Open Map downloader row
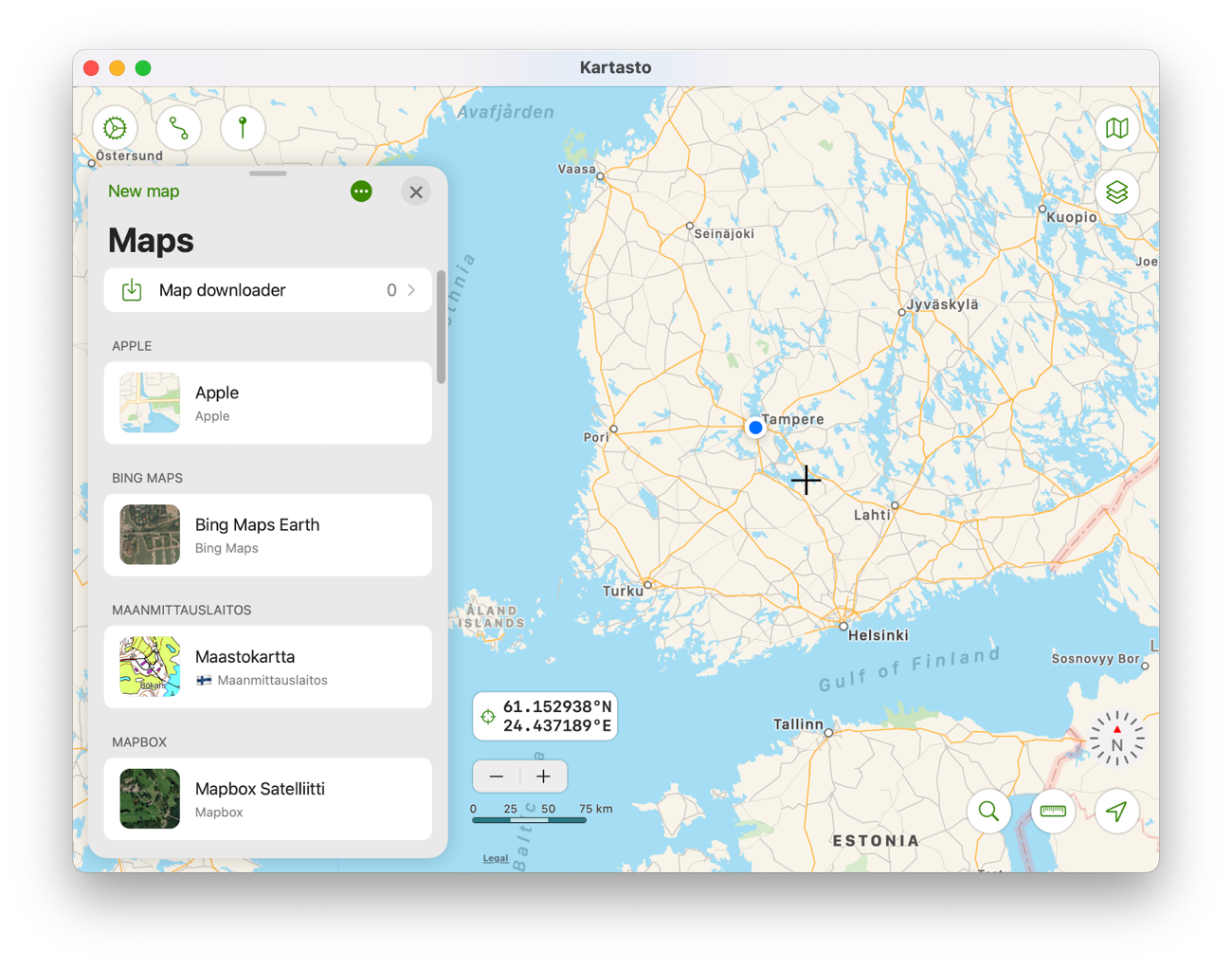1232x969 pixels. [x=268, y=290]
